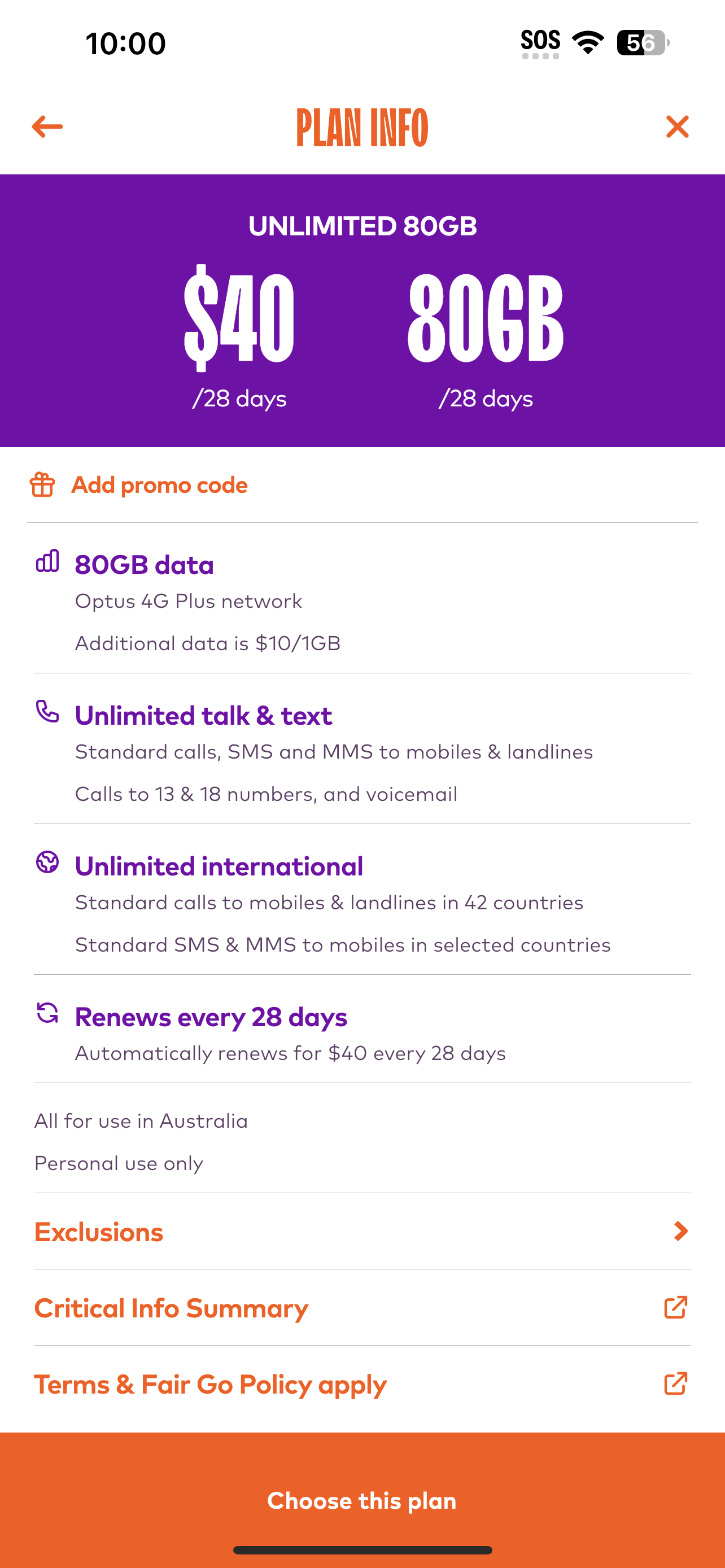Open Terms & Fair Go external link icon
The width and height of the screenshot is (725, 1568).
[x=676, y=1383]
